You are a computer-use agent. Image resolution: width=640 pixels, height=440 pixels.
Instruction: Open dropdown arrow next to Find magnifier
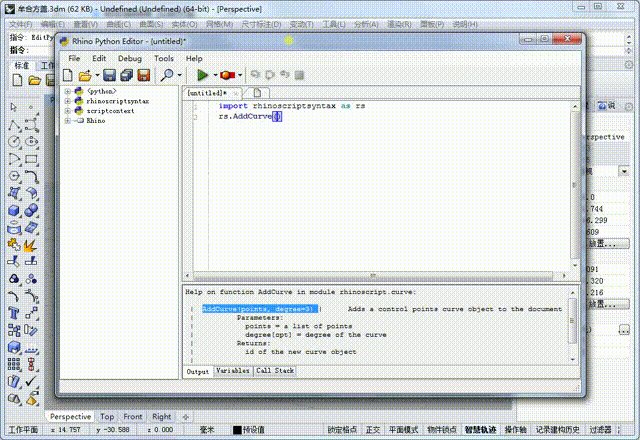coord(180,76)
